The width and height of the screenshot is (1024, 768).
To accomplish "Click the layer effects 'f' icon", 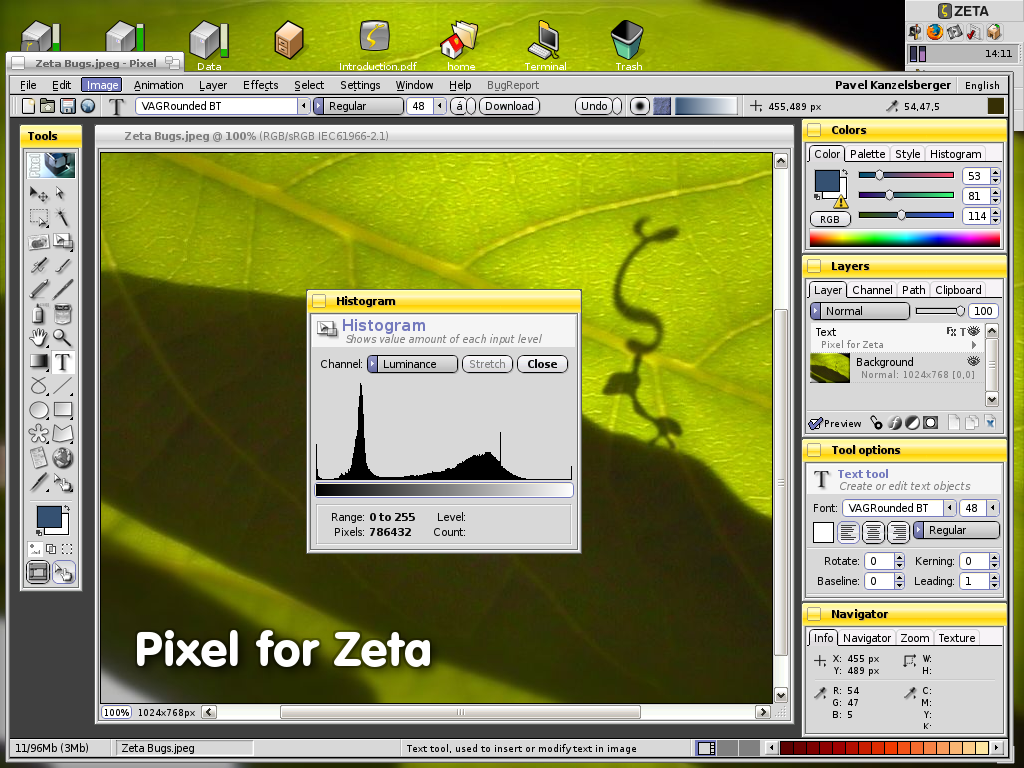I will [x=895, y=423].
